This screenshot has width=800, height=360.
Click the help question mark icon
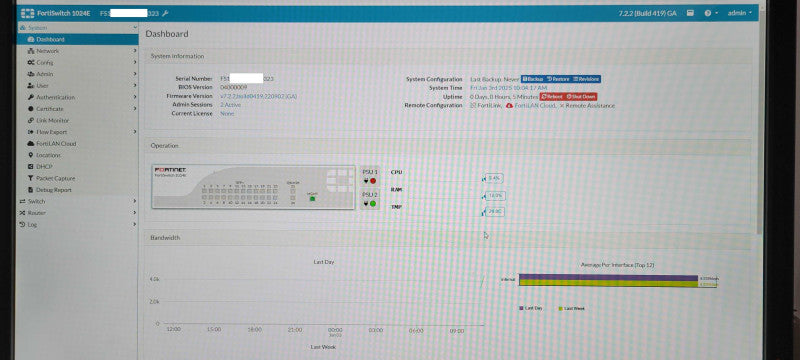pyautogui.click(x=708, y=13)
